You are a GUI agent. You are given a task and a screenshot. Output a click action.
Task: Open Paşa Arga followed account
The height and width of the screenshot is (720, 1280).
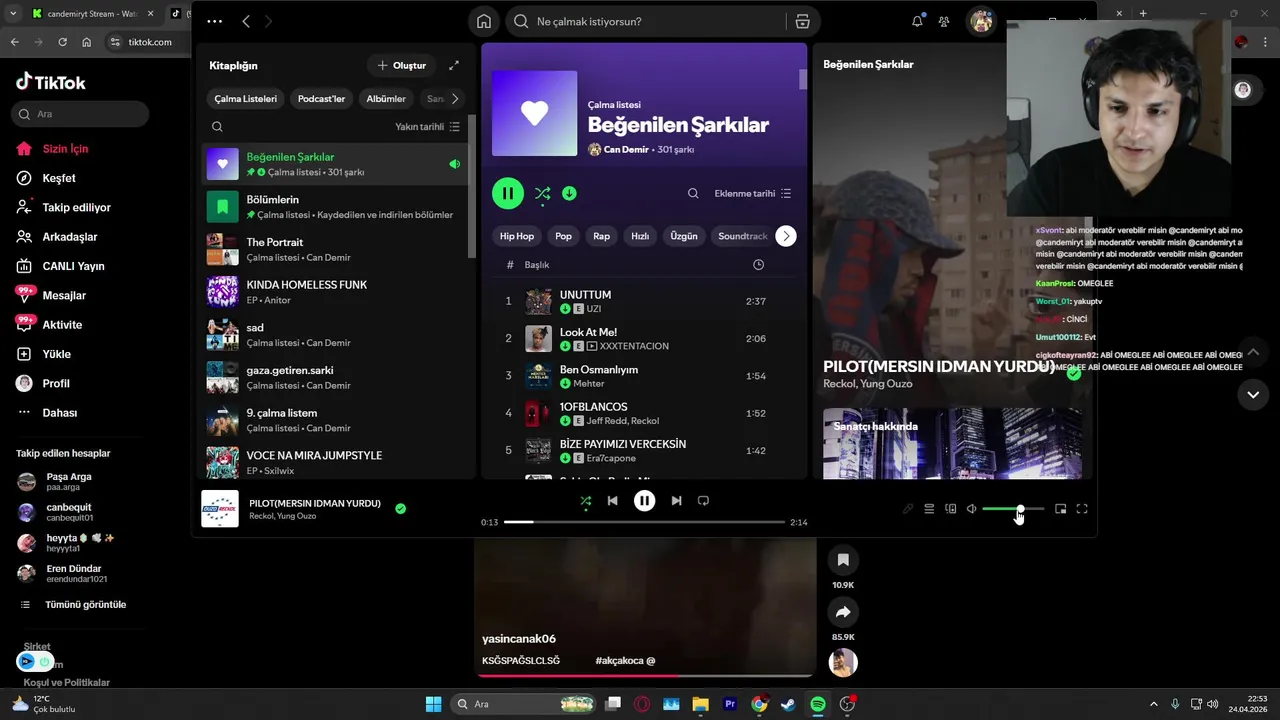(x=68, y=481)
